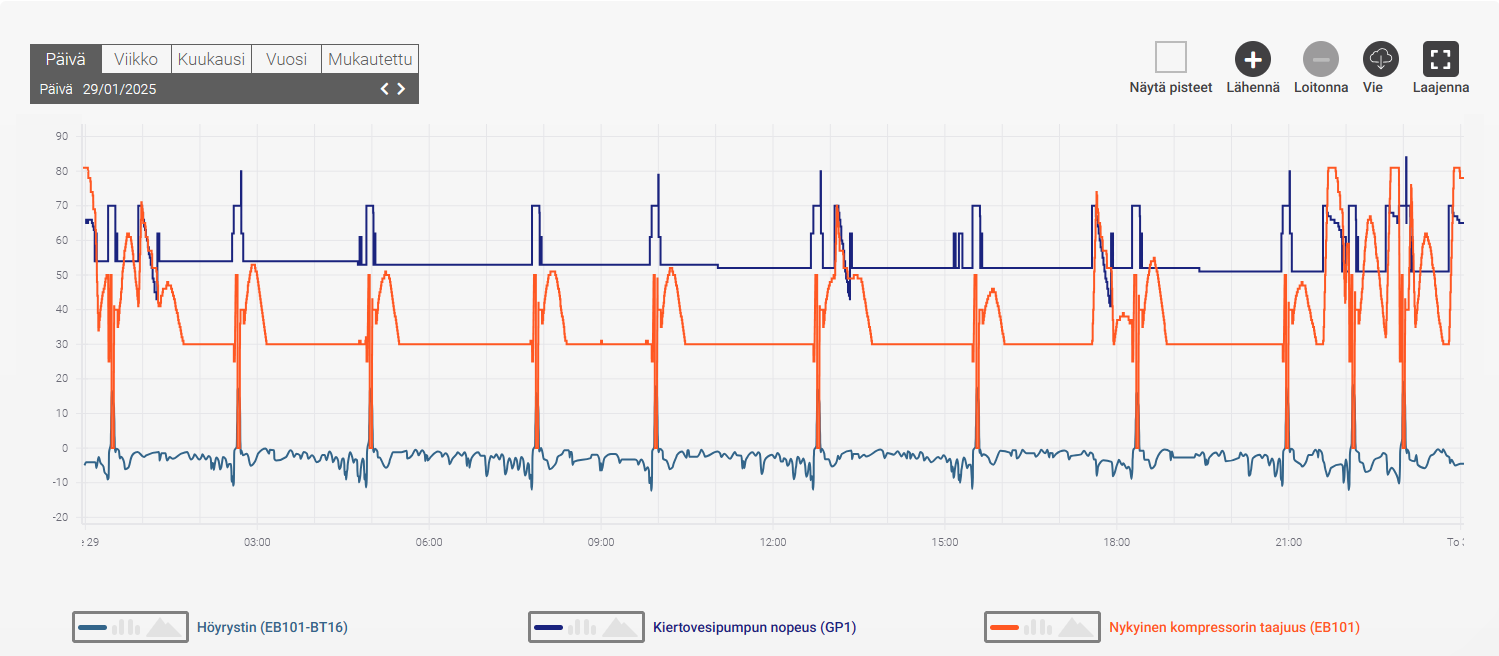Select bar chart icon in Höyrystin legend
This screenshot has height=656, width=1499.
pyautogui.click(x=125, y=627)
